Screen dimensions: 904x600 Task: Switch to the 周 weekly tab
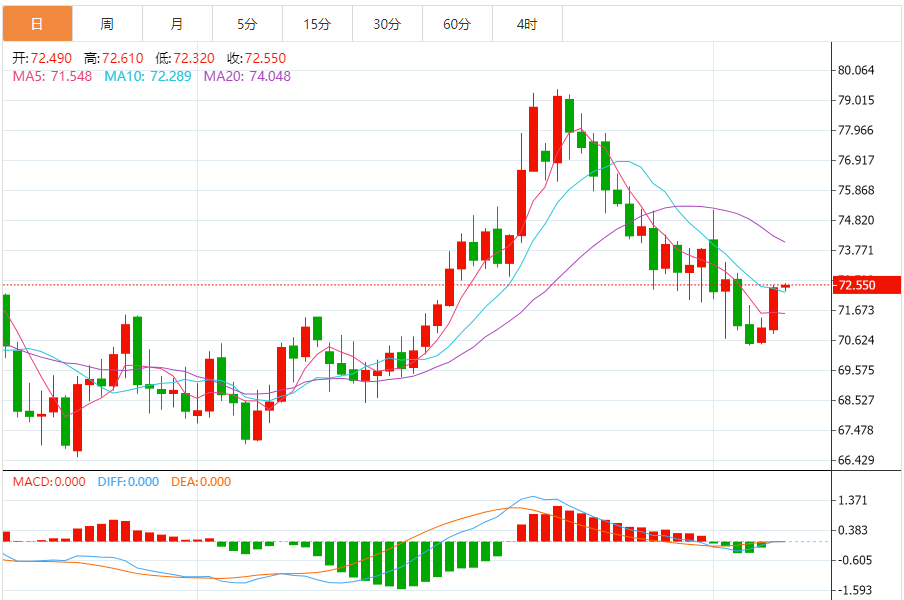pyautogui.click(x=107, y=24)
